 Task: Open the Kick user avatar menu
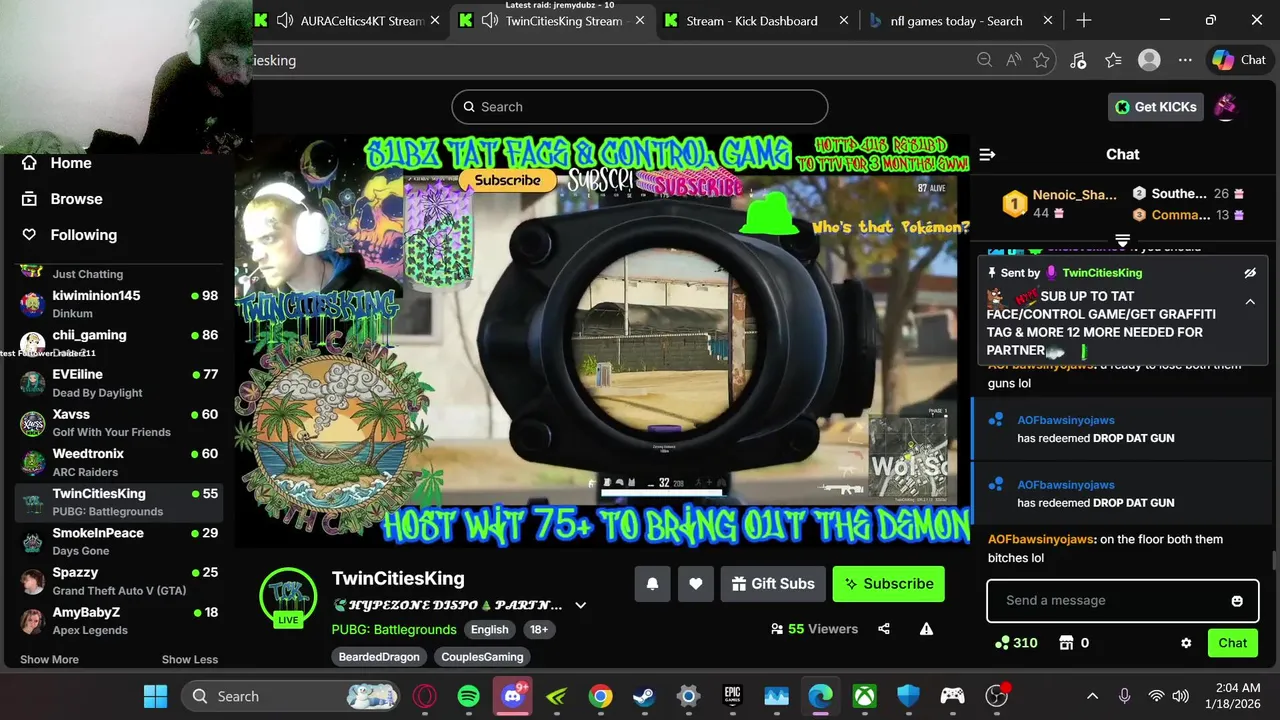(1226, 106)
